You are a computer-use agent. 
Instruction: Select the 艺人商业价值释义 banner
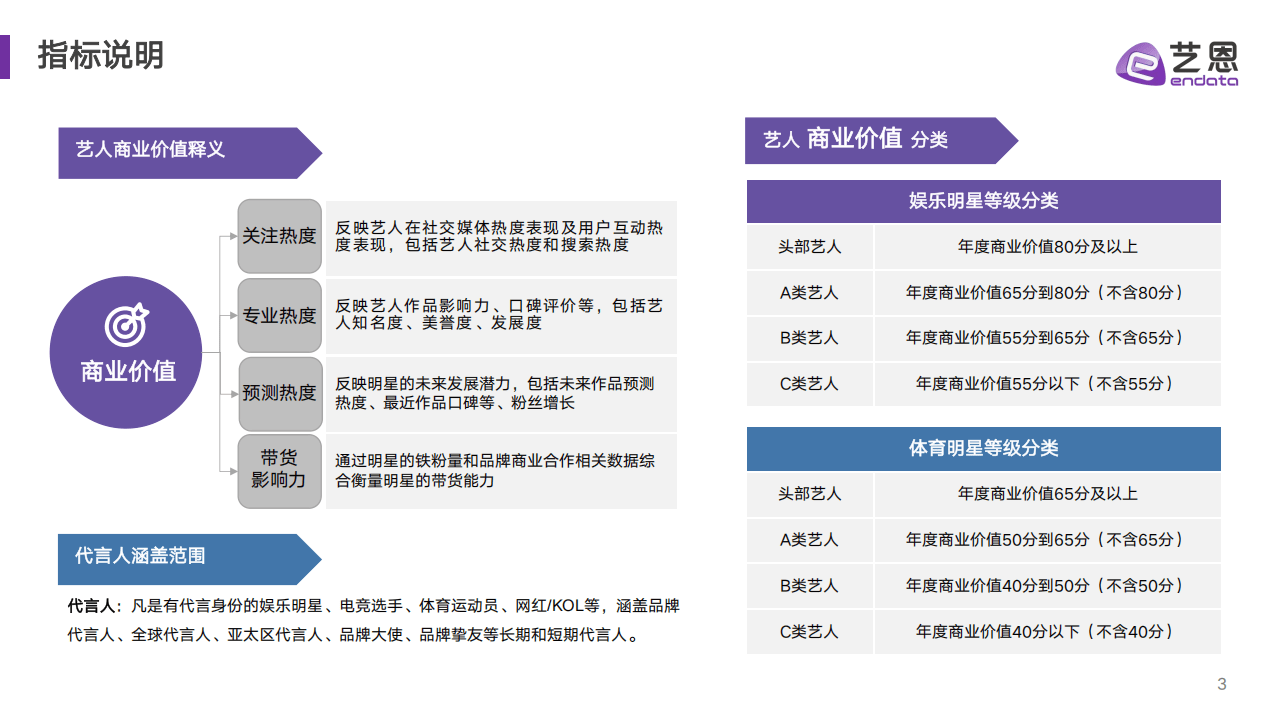[190, 153]
